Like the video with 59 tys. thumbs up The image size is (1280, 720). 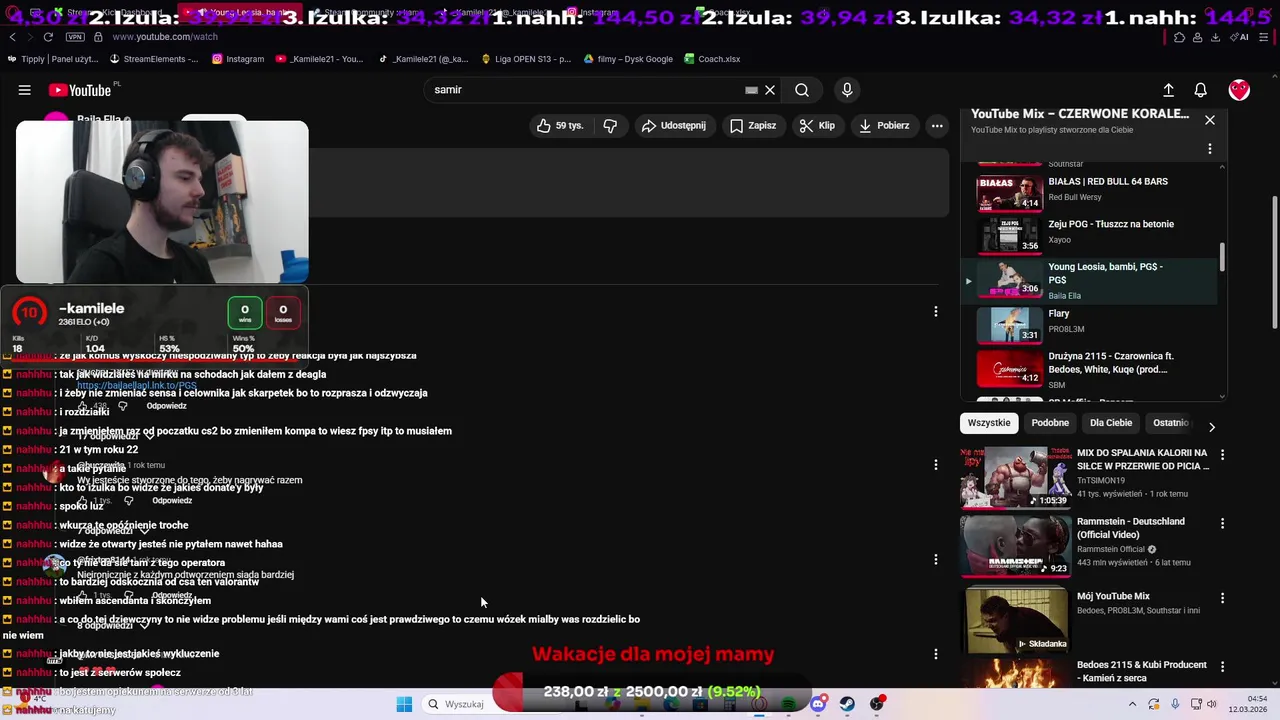560,126
